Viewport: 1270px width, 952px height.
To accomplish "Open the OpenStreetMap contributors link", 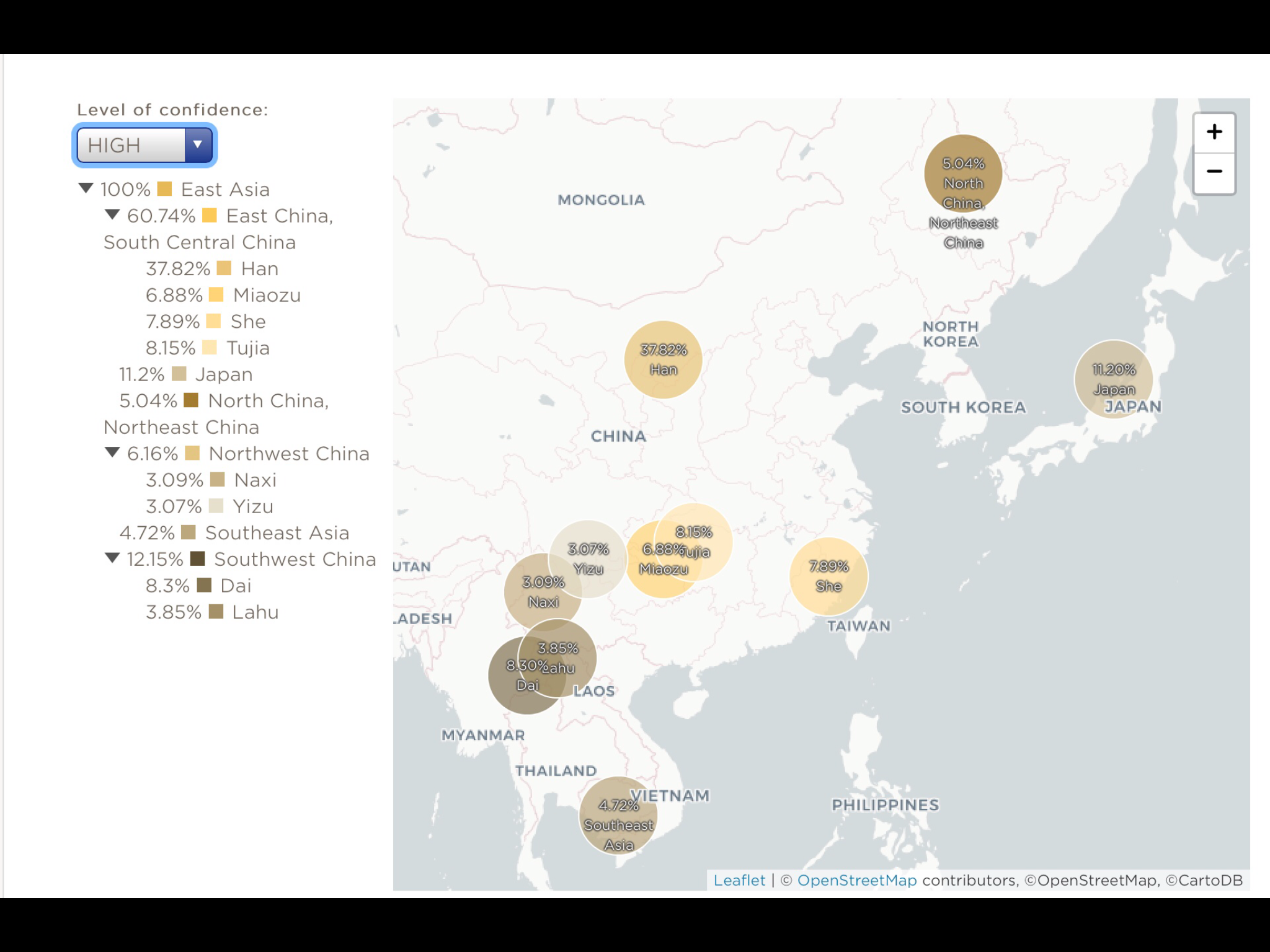I will tap(856, 880).
